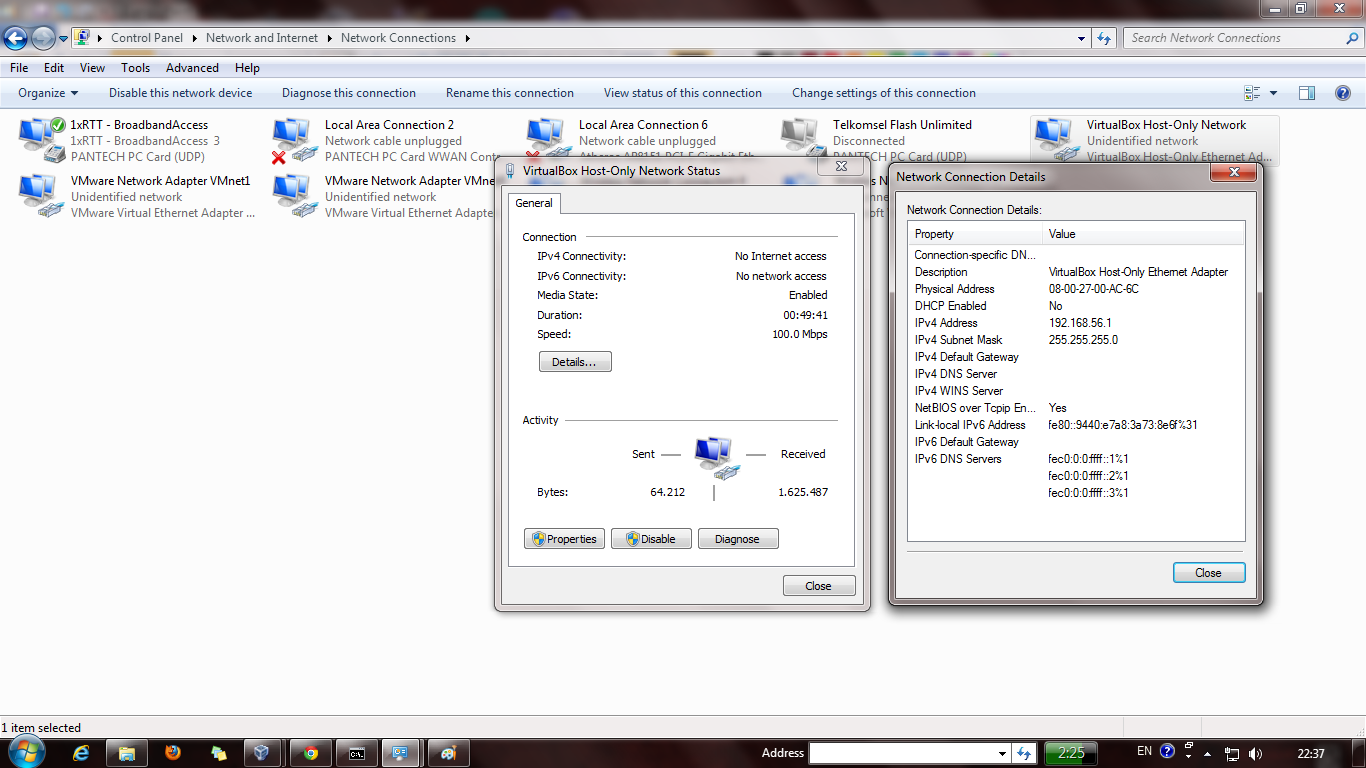This screenshot has width=1366, height=768.
Task: Click the Search Network Connections box
Action: pos(1243,38)
